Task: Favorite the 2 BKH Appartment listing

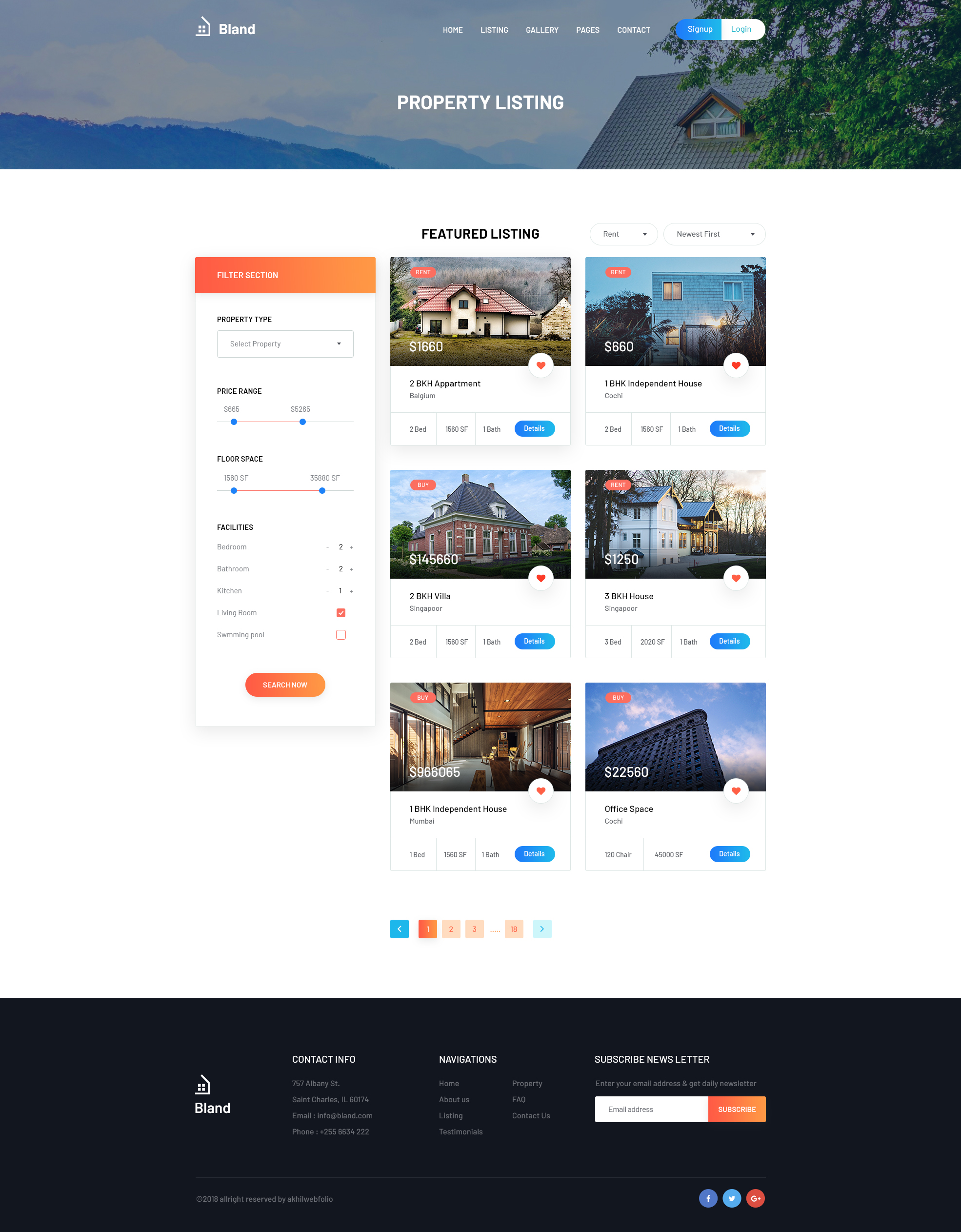Action: (541, 365)
